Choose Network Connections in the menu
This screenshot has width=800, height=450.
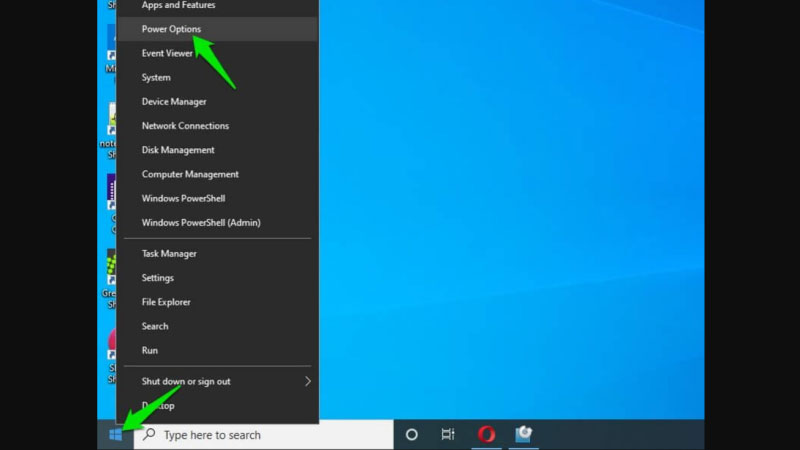tap(185, 126)
